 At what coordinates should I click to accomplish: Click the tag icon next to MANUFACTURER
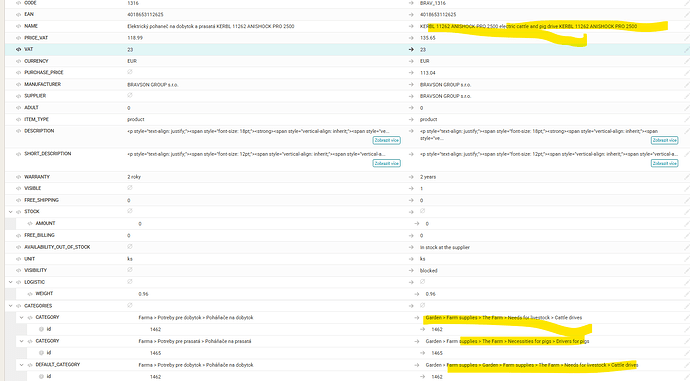(x=18, y=84)
